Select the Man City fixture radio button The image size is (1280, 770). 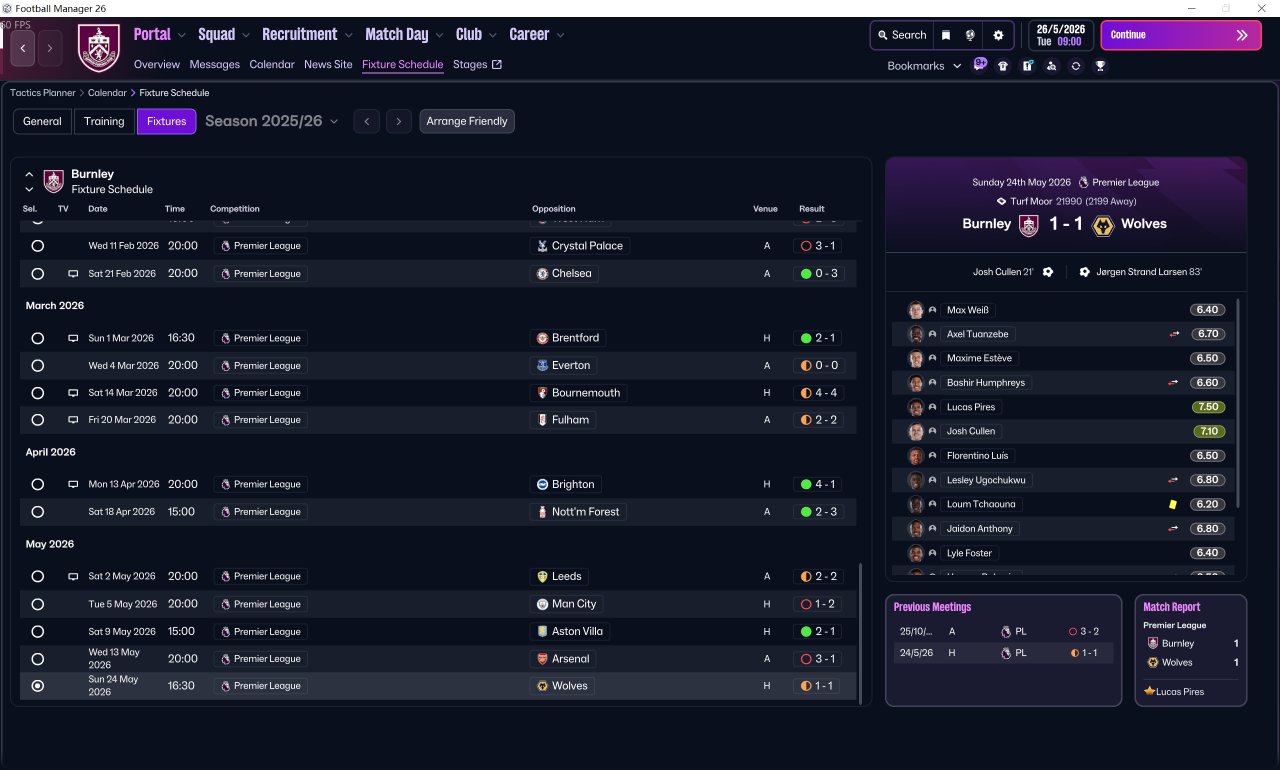pos(38,604)
